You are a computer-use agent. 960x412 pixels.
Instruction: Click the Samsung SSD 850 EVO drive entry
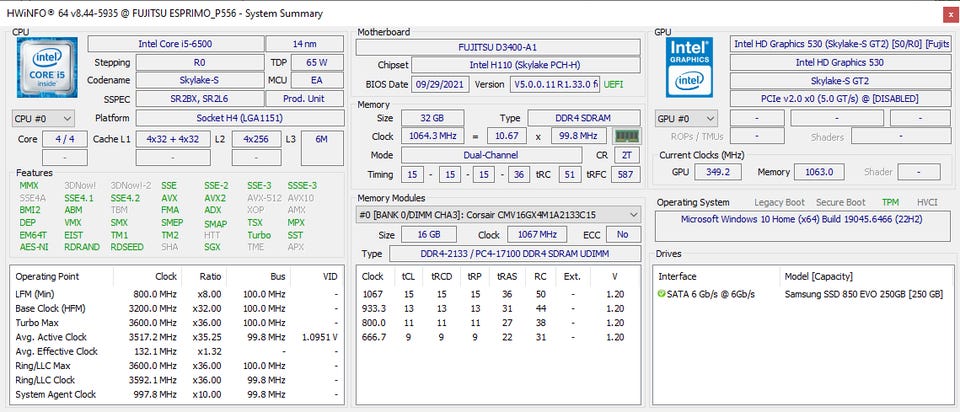[x=863, y=294]
